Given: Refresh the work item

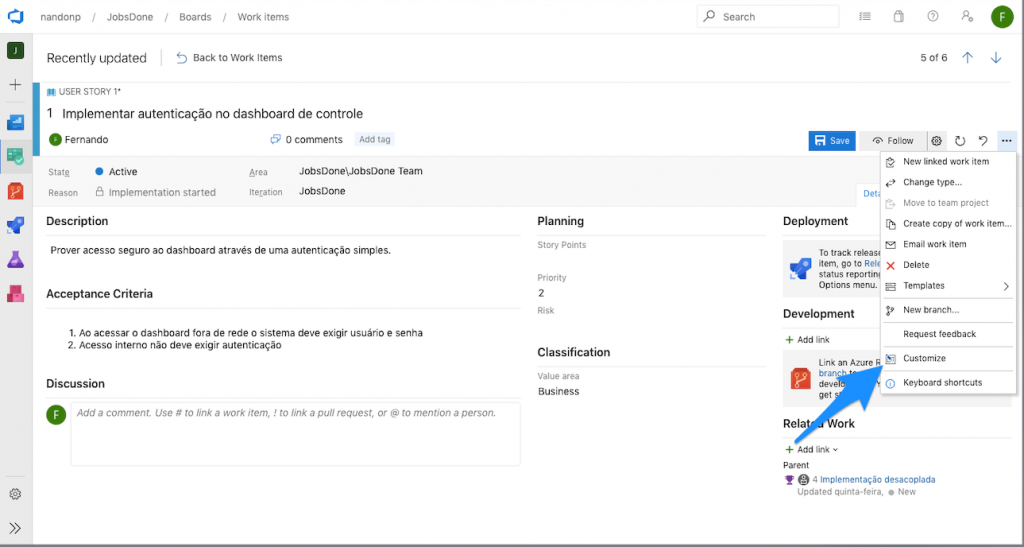Looking at the screenshot, I should [960, 140].
